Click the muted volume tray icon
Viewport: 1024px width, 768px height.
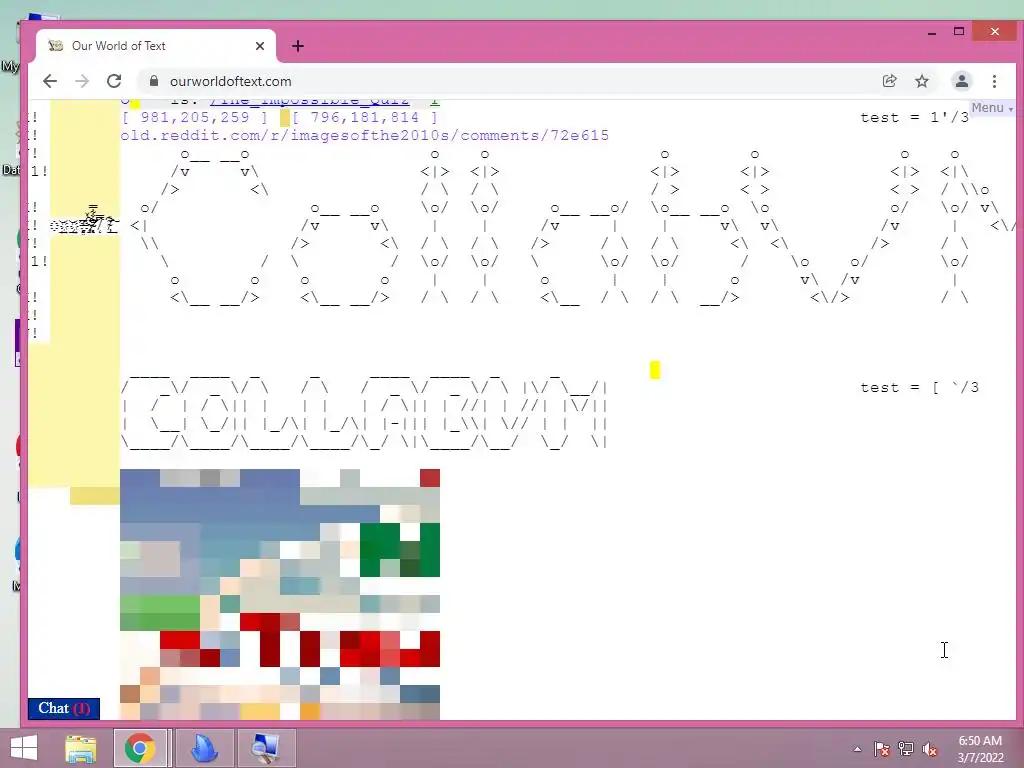pyautogui.click(x=930, y=749)
